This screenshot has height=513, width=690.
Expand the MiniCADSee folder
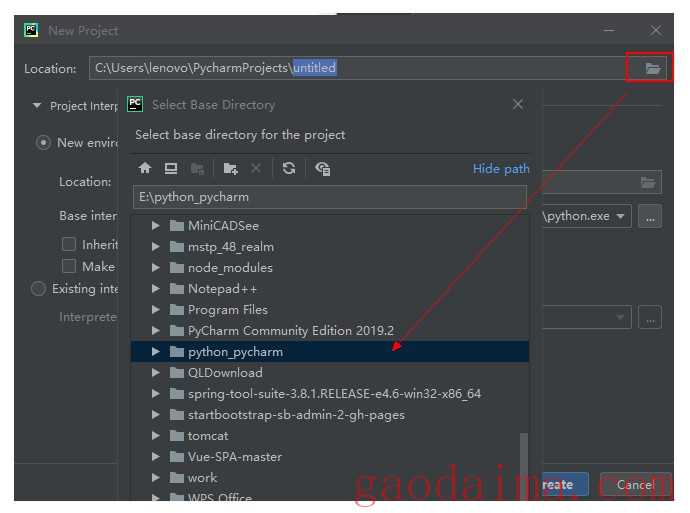click(155, 226)
